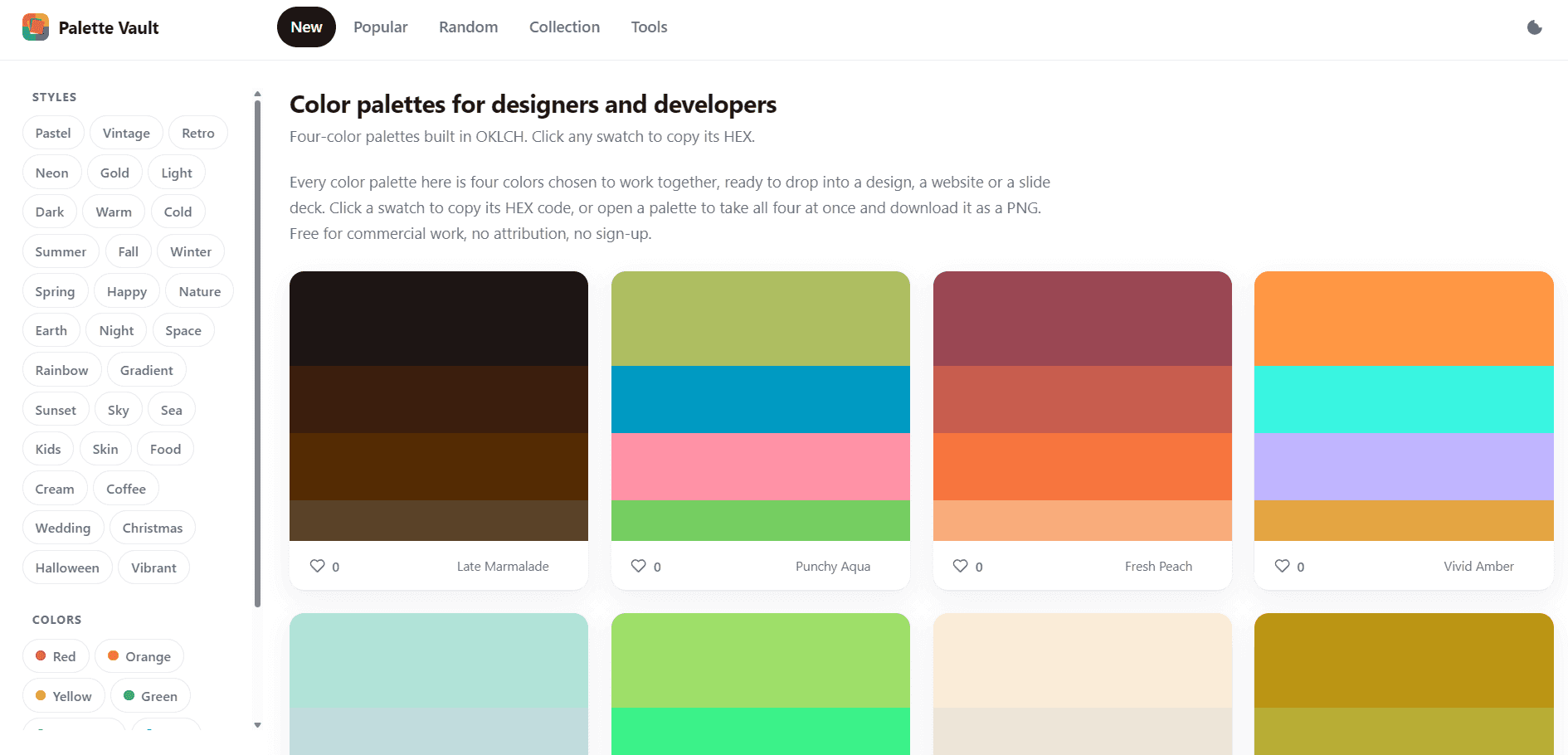
Task: Filter by Rainbow style
Action: [x=61, y=370]
